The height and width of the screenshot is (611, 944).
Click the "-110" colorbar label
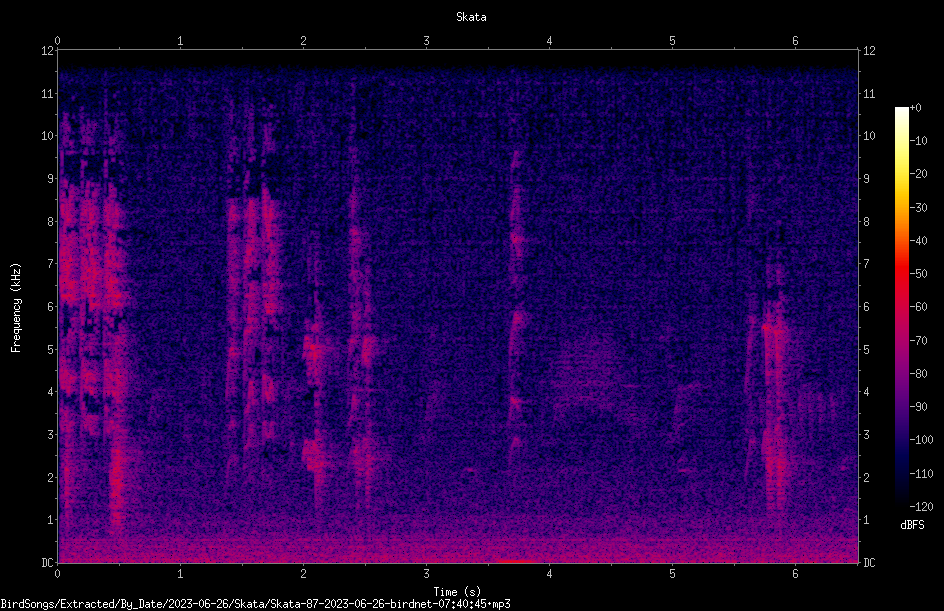(921, 474)
